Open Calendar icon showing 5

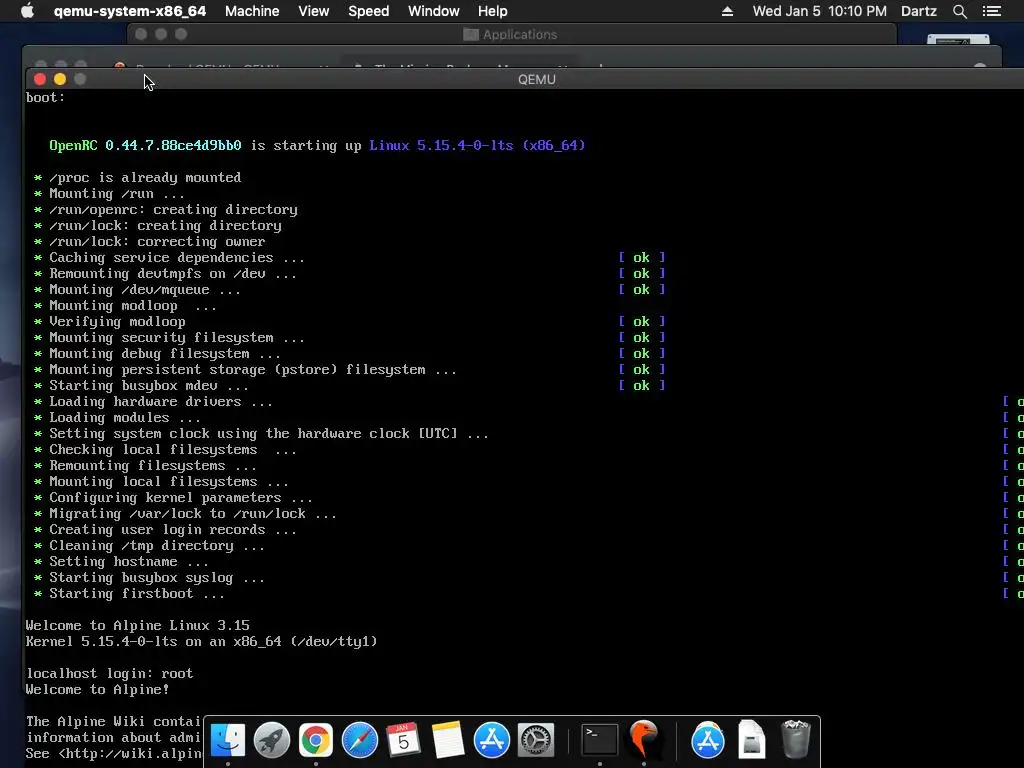404,740
